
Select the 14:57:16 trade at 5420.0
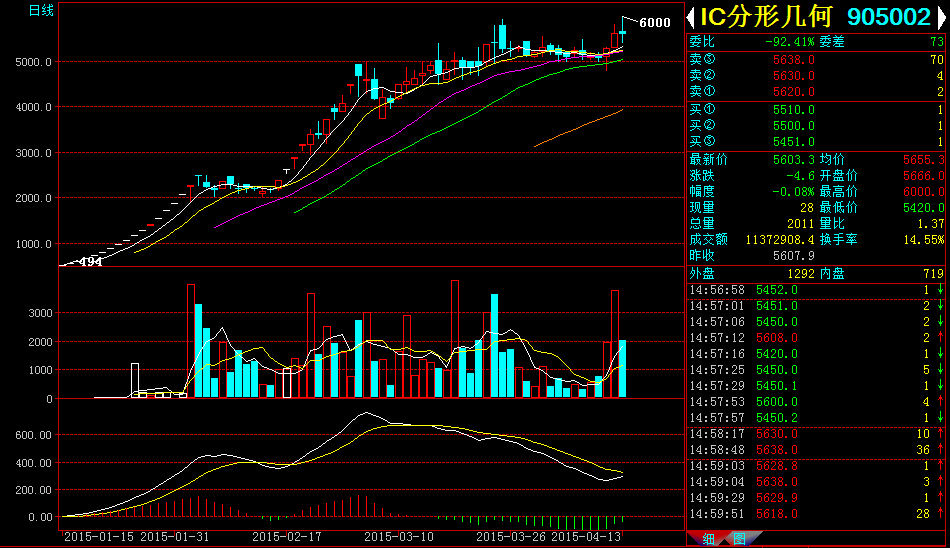(x=816, y=353)
